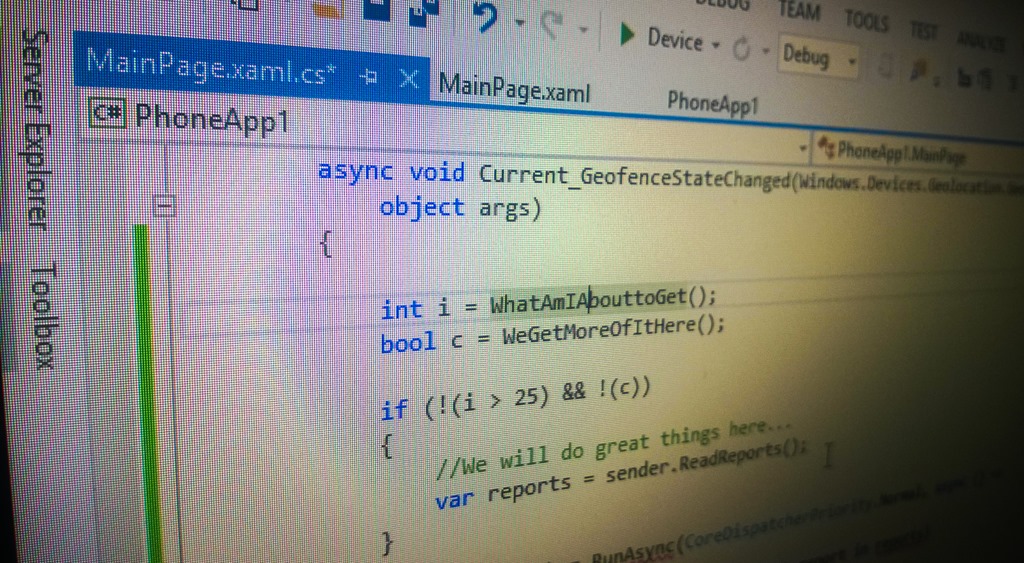
Task: Click the closing brace after var reports
Action: click(x=389, y=542)
